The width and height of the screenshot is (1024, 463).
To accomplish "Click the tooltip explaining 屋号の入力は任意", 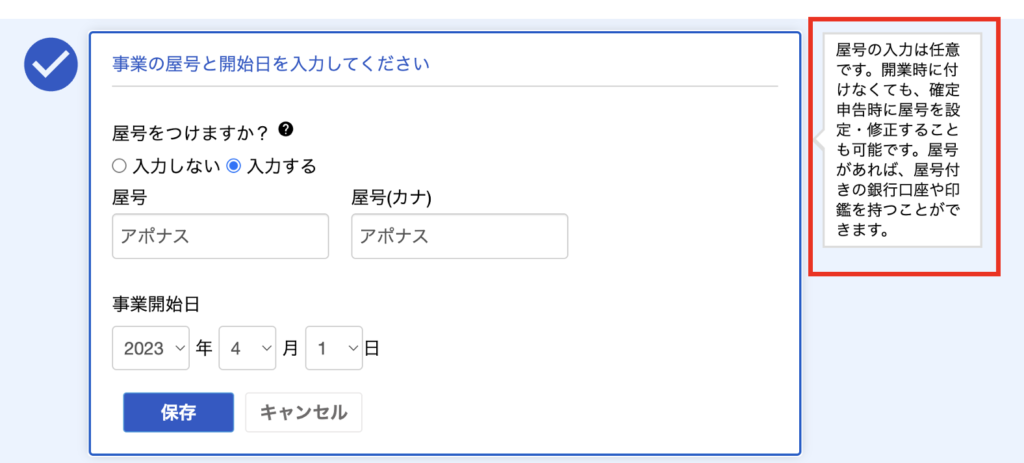I will [901, 140].
